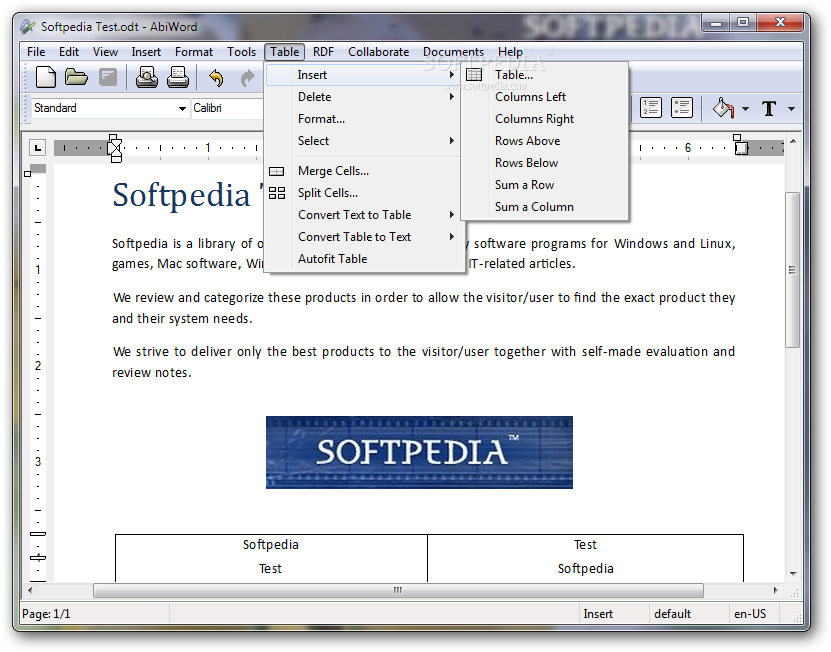This screenshot has width=831, height=652.
Task: Click the vertical scrollbar thumb
Action: 792,270
